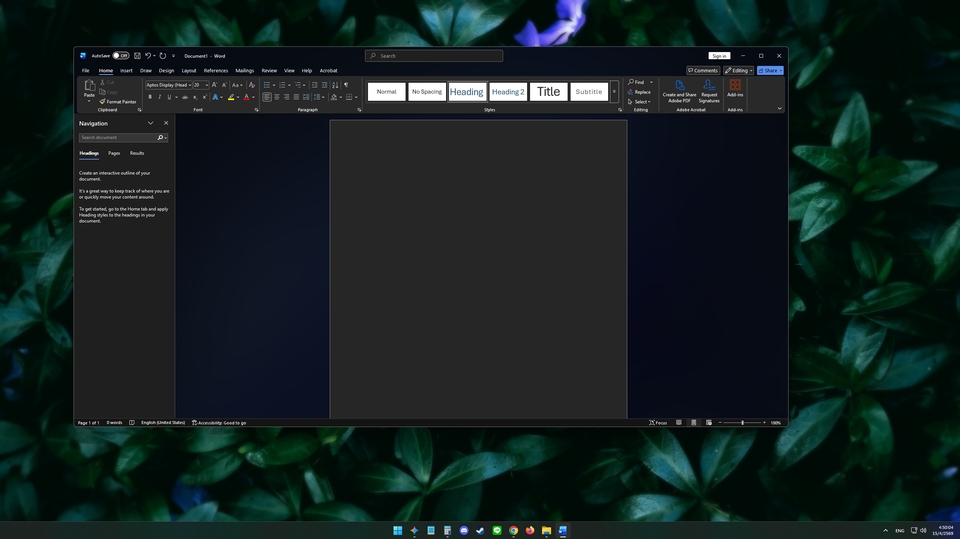Click the Create and Share Adobe PDF icon
Image resolution: width=960 pixels, height=539 pixels.
[679, 87]
